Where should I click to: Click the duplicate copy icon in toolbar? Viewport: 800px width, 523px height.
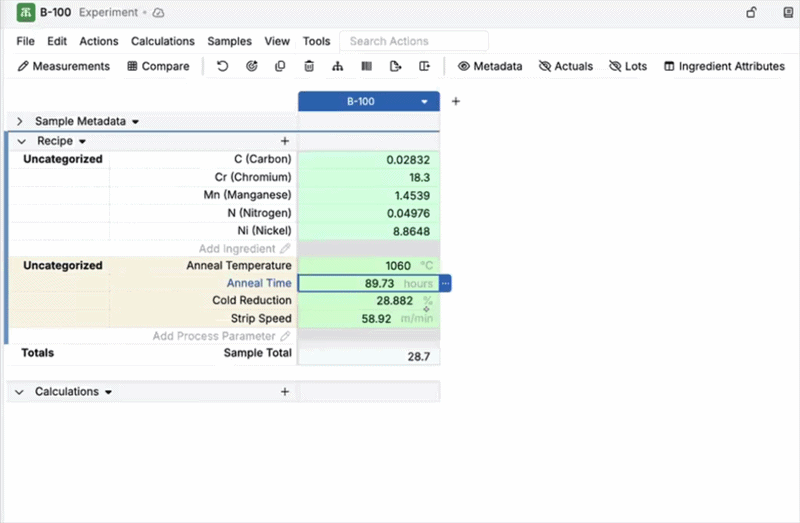coord(280,66)
